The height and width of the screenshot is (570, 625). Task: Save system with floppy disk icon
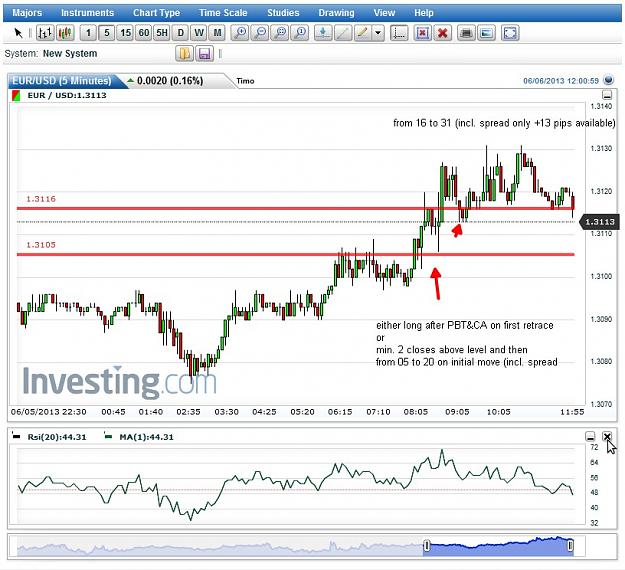[204, 53]
